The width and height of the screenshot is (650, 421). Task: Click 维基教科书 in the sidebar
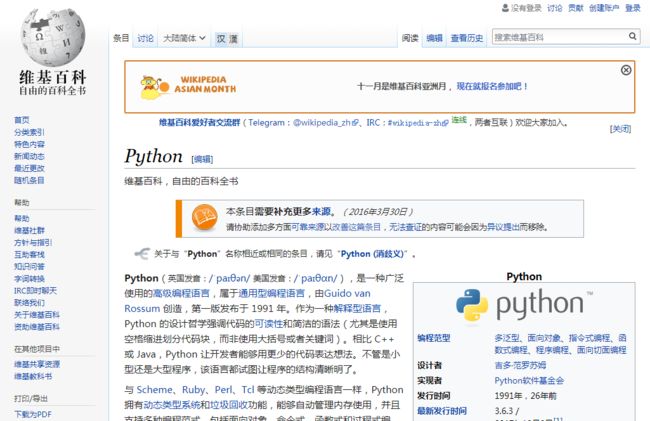click(33, 376)
